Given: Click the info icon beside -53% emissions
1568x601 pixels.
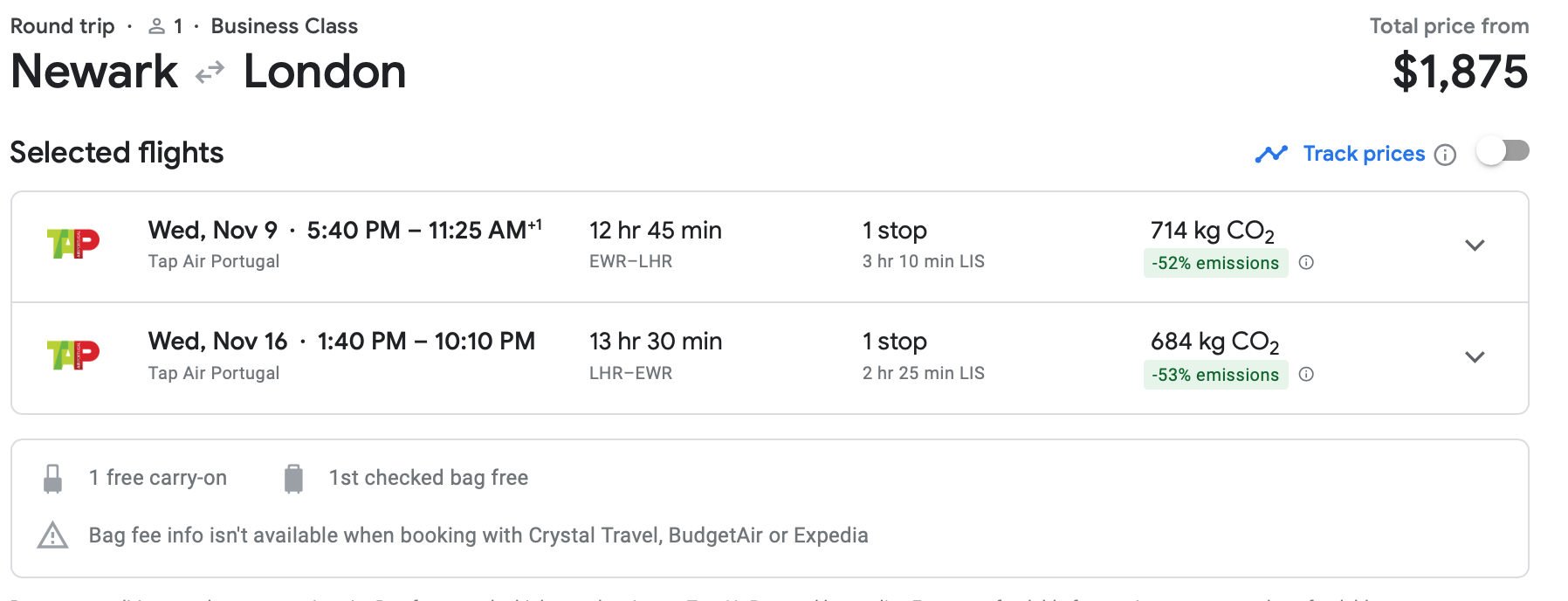Looking at the screenshot, I should [x=1306, y=375].
